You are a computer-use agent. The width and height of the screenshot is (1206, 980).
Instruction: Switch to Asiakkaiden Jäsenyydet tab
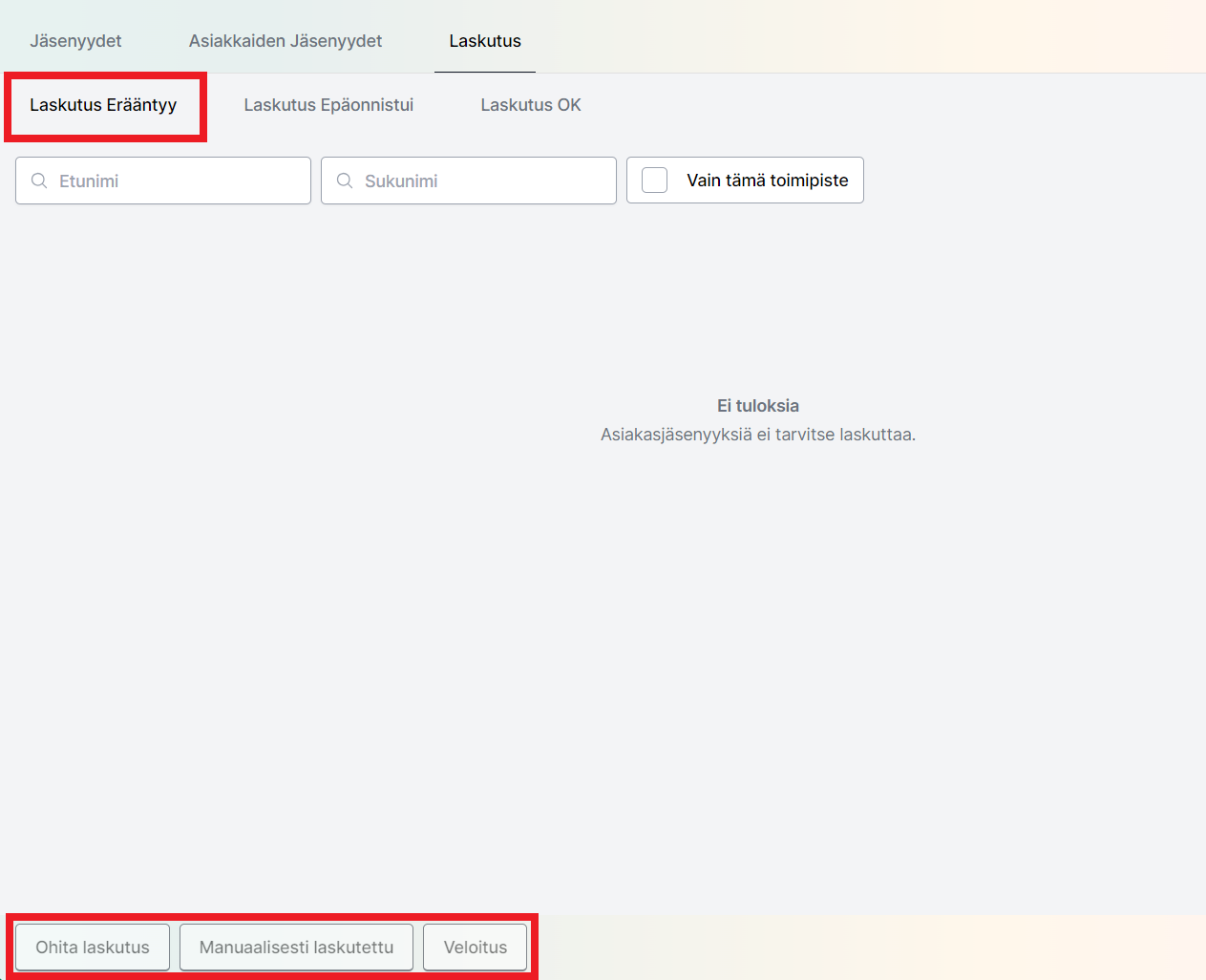[x=285, y=41]
